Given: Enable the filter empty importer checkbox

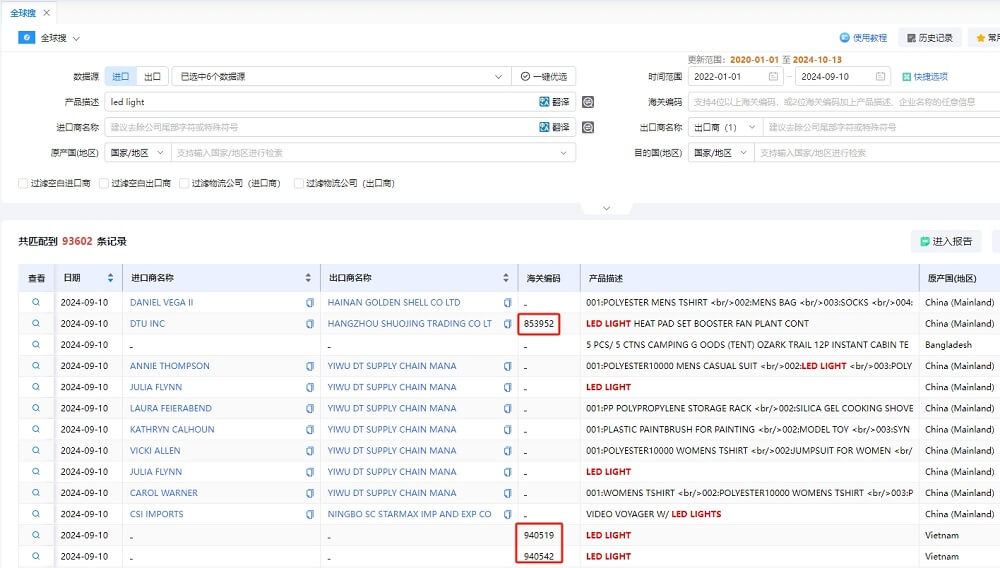Looking at the screenshot, I should pos(23,184).
